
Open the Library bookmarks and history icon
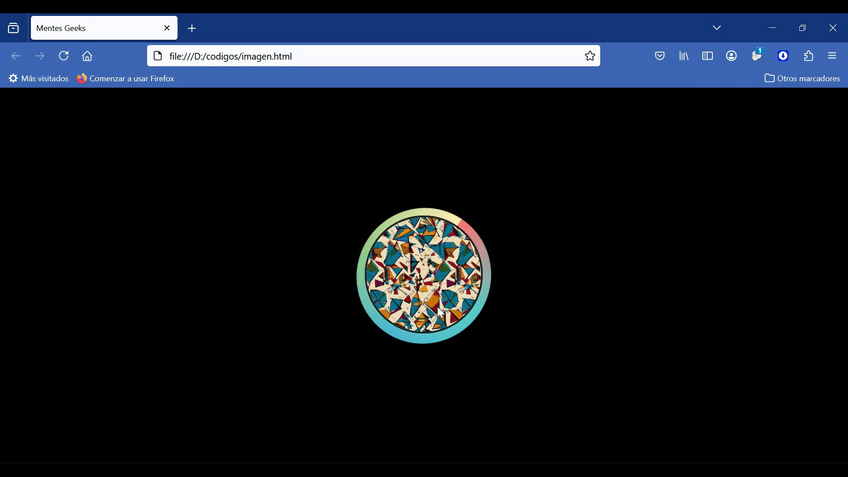click(684, 56)
